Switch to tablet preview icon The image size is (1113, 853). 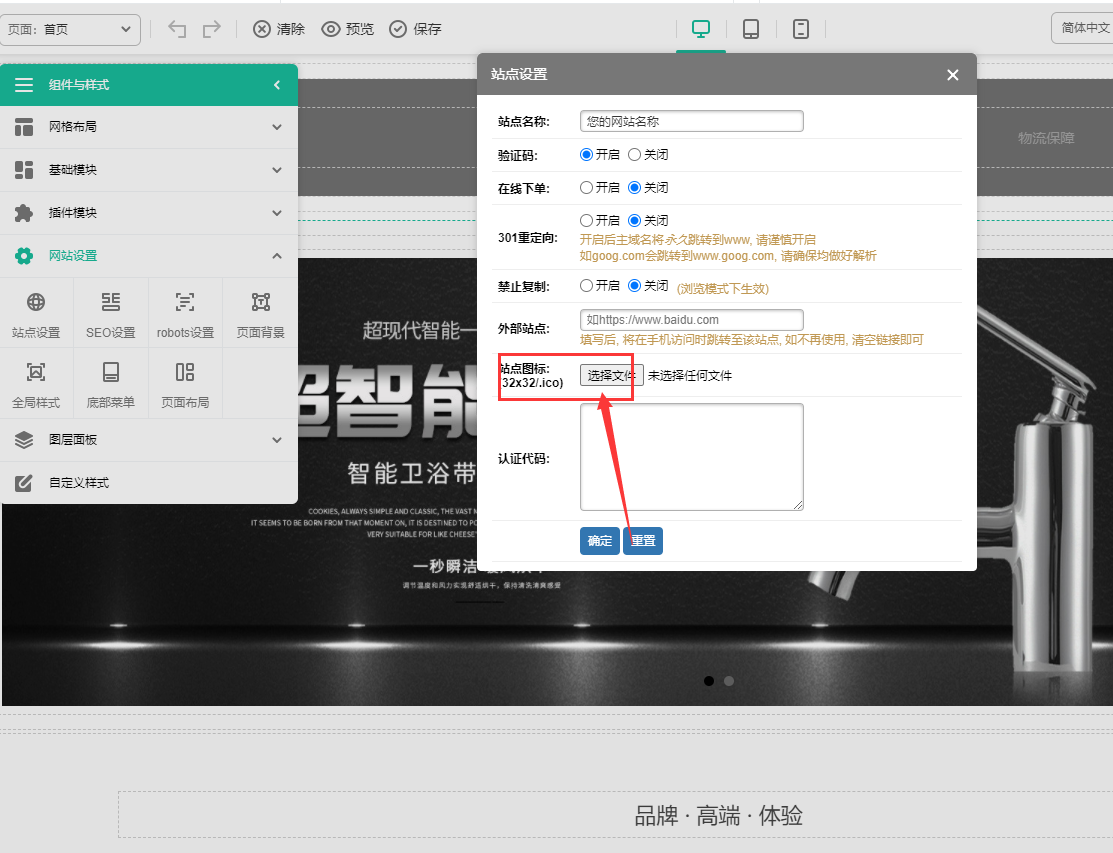pos(751,29)
